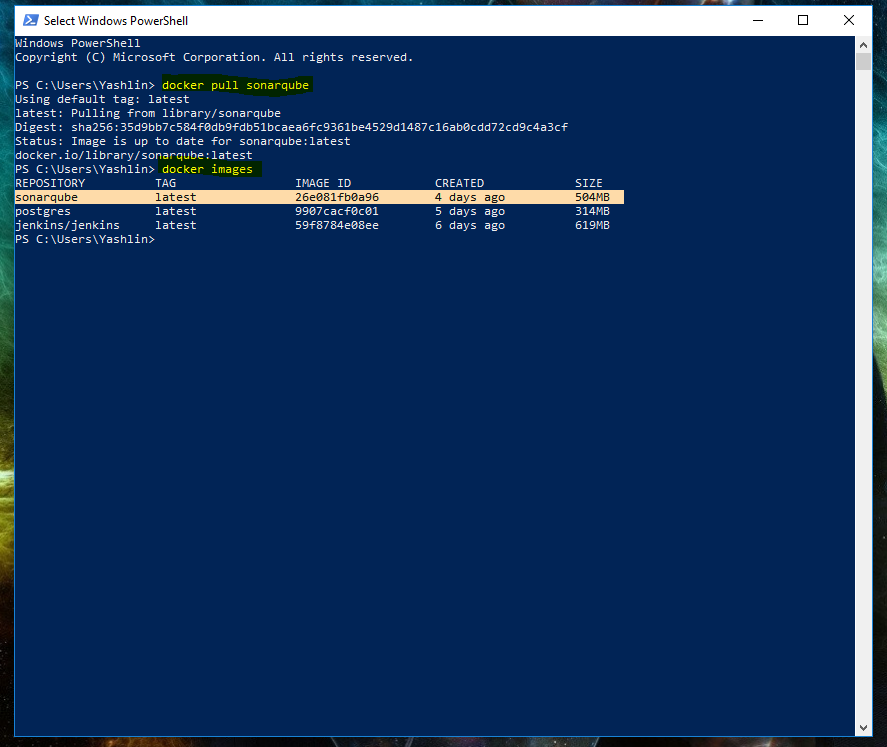Click the 'Using default tag: latest' line

tap(102, 100)
